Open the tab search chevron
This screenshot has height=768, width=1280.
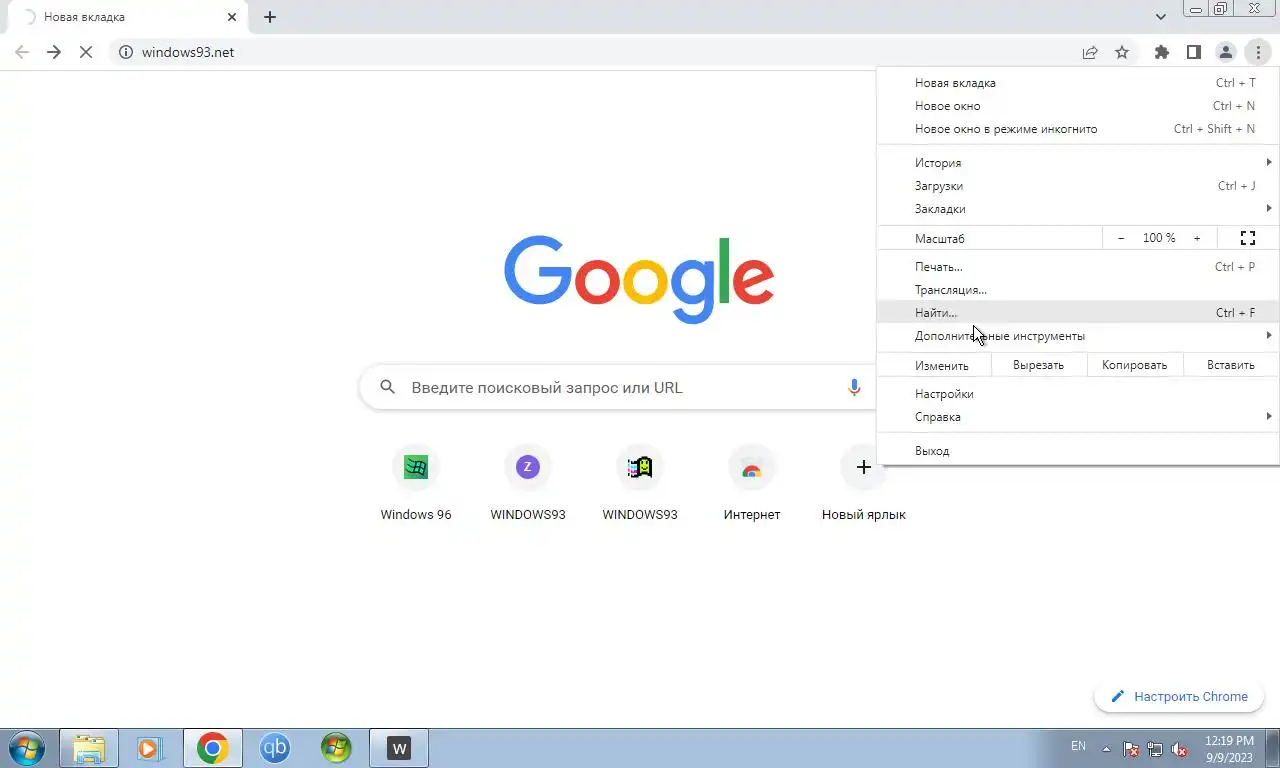click(x=1160, y=17)
